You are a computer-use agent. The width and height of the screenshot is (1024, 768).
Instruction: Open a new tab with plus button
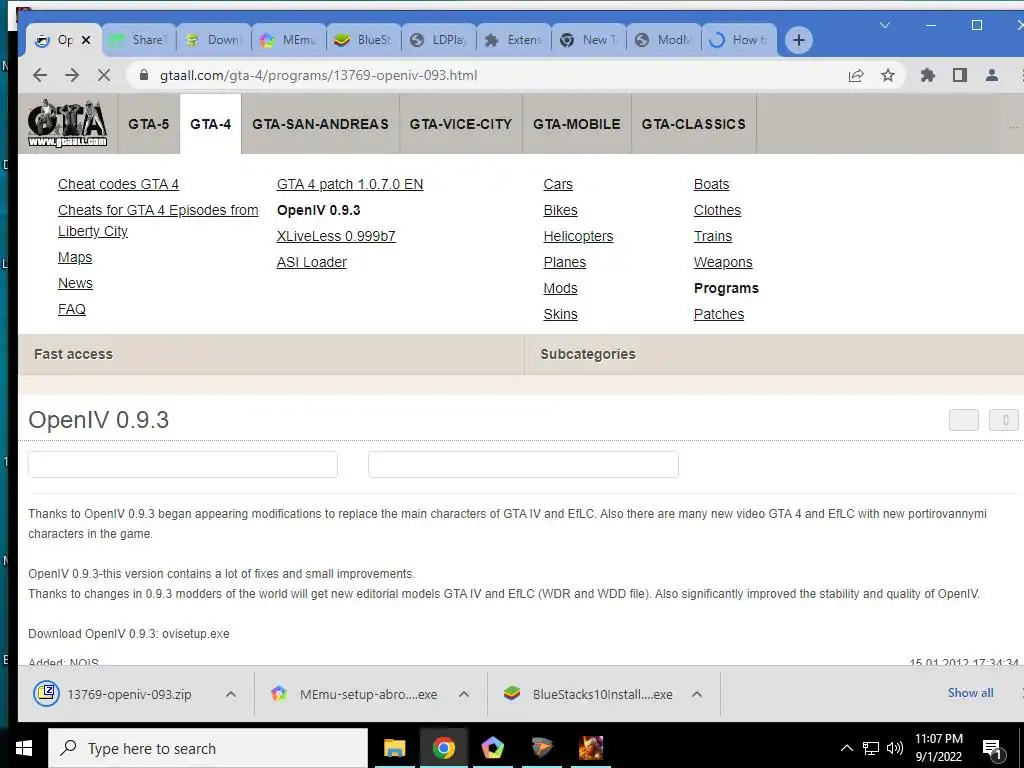click(798, 40)
